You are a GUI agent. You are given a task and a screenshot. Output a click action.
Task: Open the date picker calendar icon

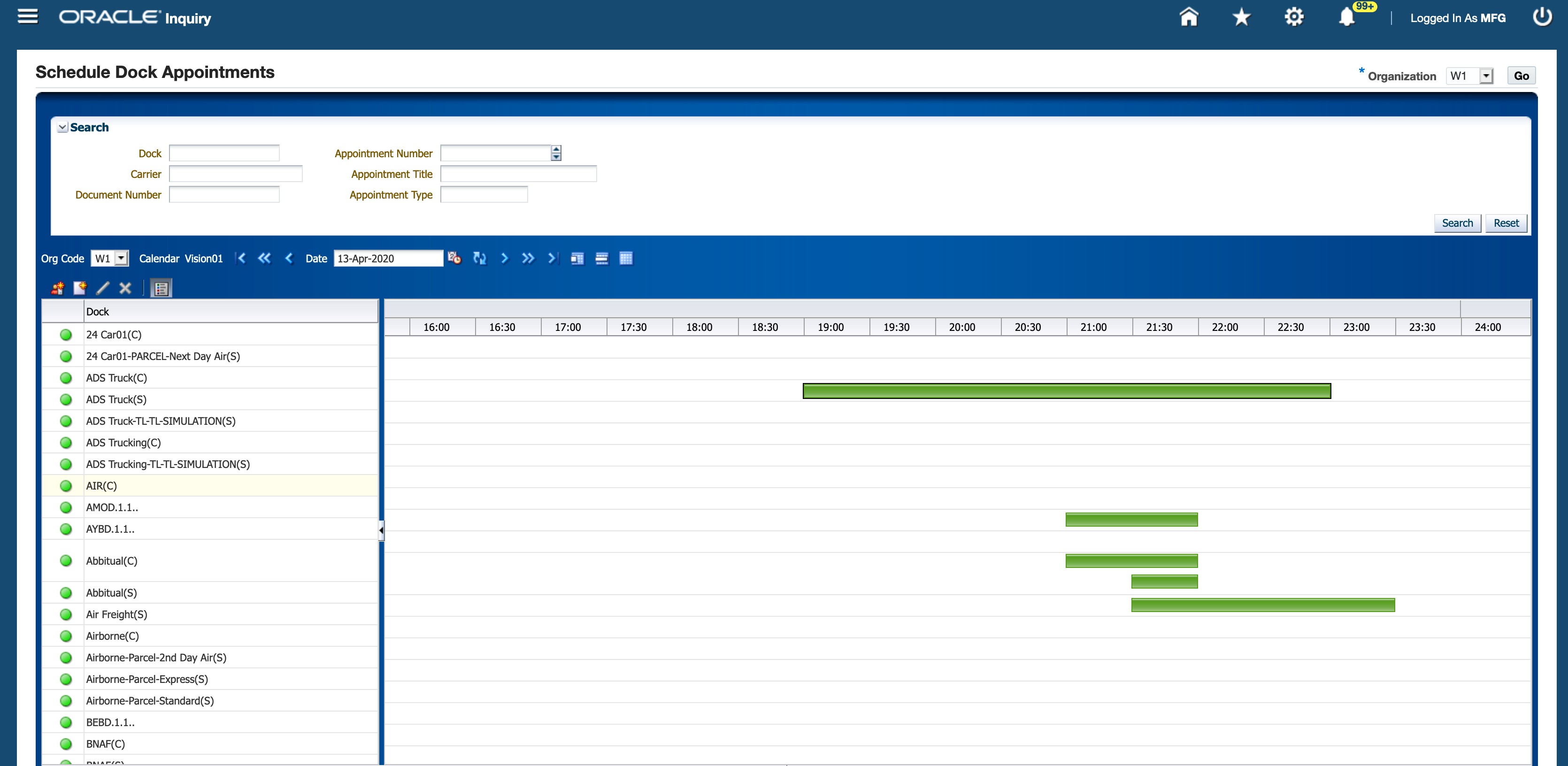[x=454, y=258]
